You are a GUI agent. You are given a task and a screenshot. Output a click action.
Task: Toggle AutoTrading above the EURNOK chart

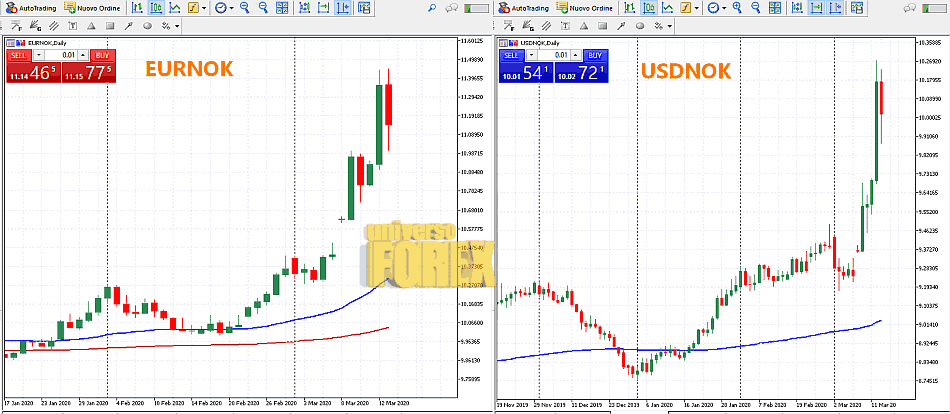[31, 7]
